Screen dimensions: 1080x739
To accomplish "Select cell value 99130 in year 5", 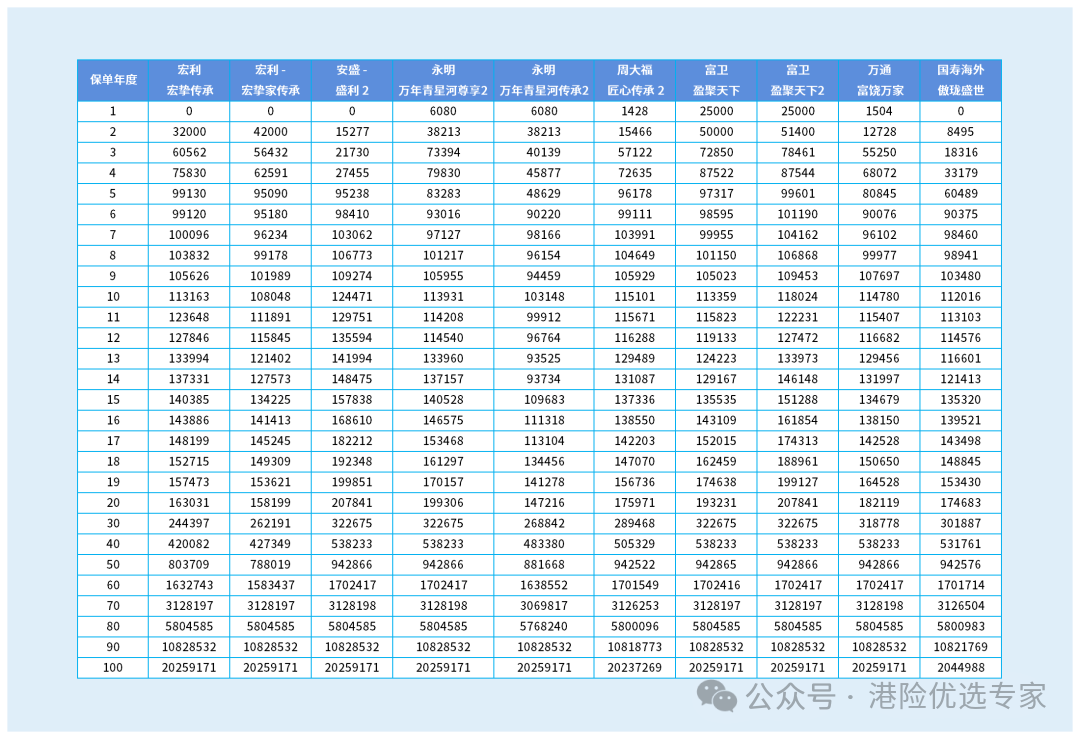I will (x=189, y=194).
